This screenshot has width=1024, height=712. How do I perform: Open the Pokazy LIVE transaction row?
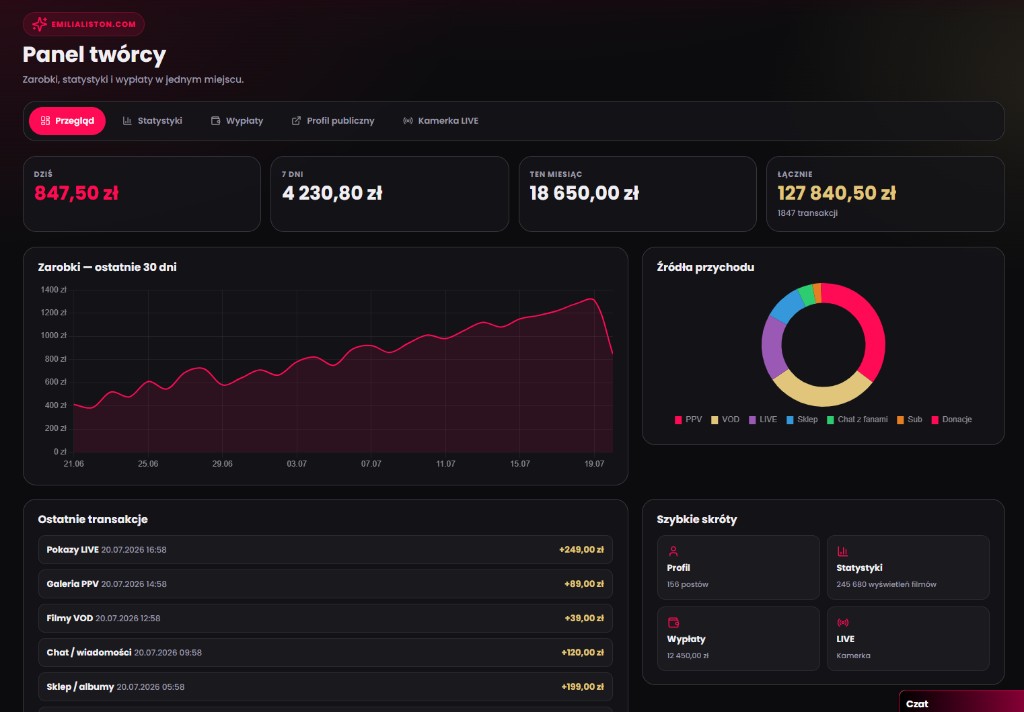pyautogui.click(x=325, y=550)
